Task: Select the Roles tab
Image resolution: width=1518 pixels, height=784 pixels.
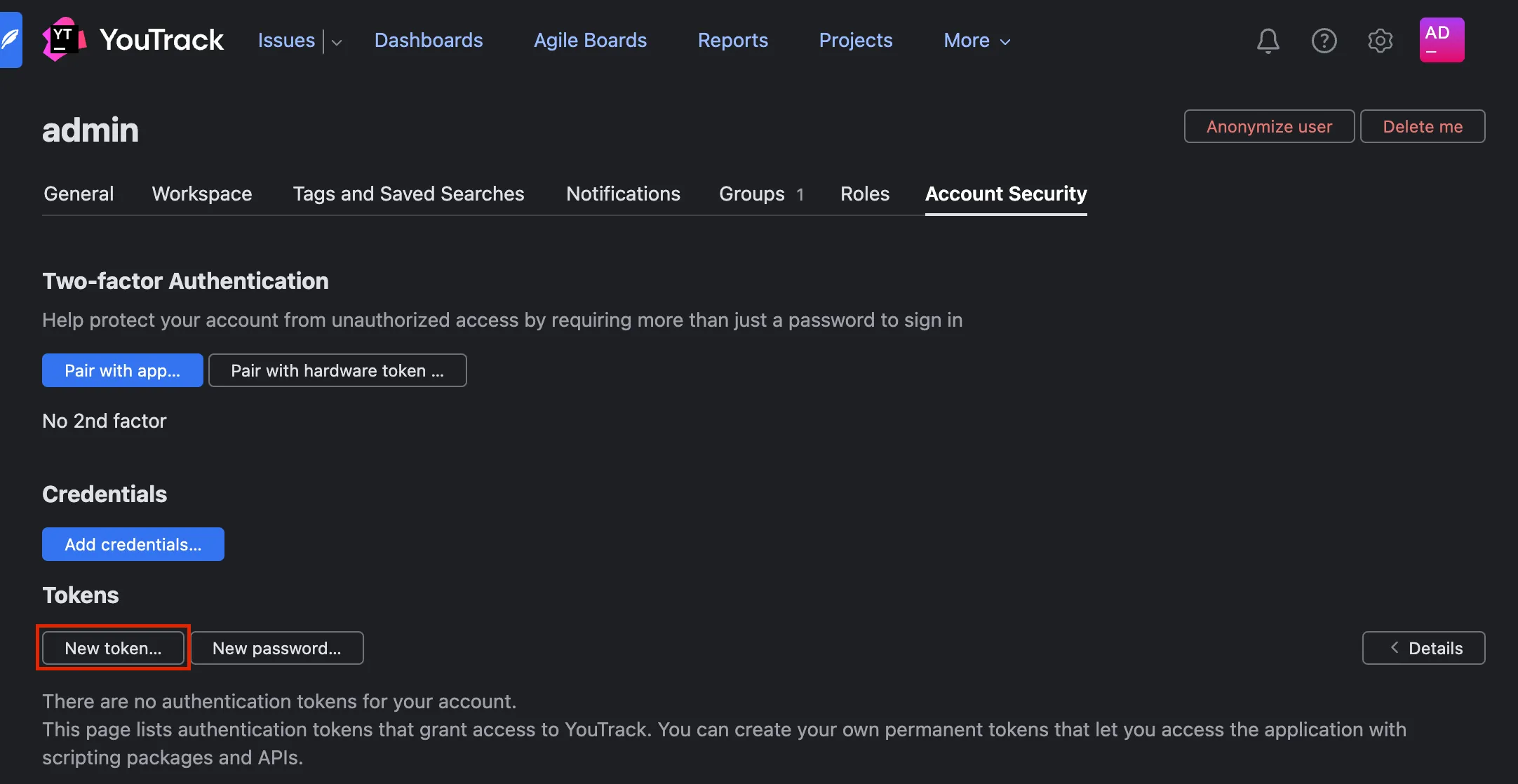Action: 865,194
